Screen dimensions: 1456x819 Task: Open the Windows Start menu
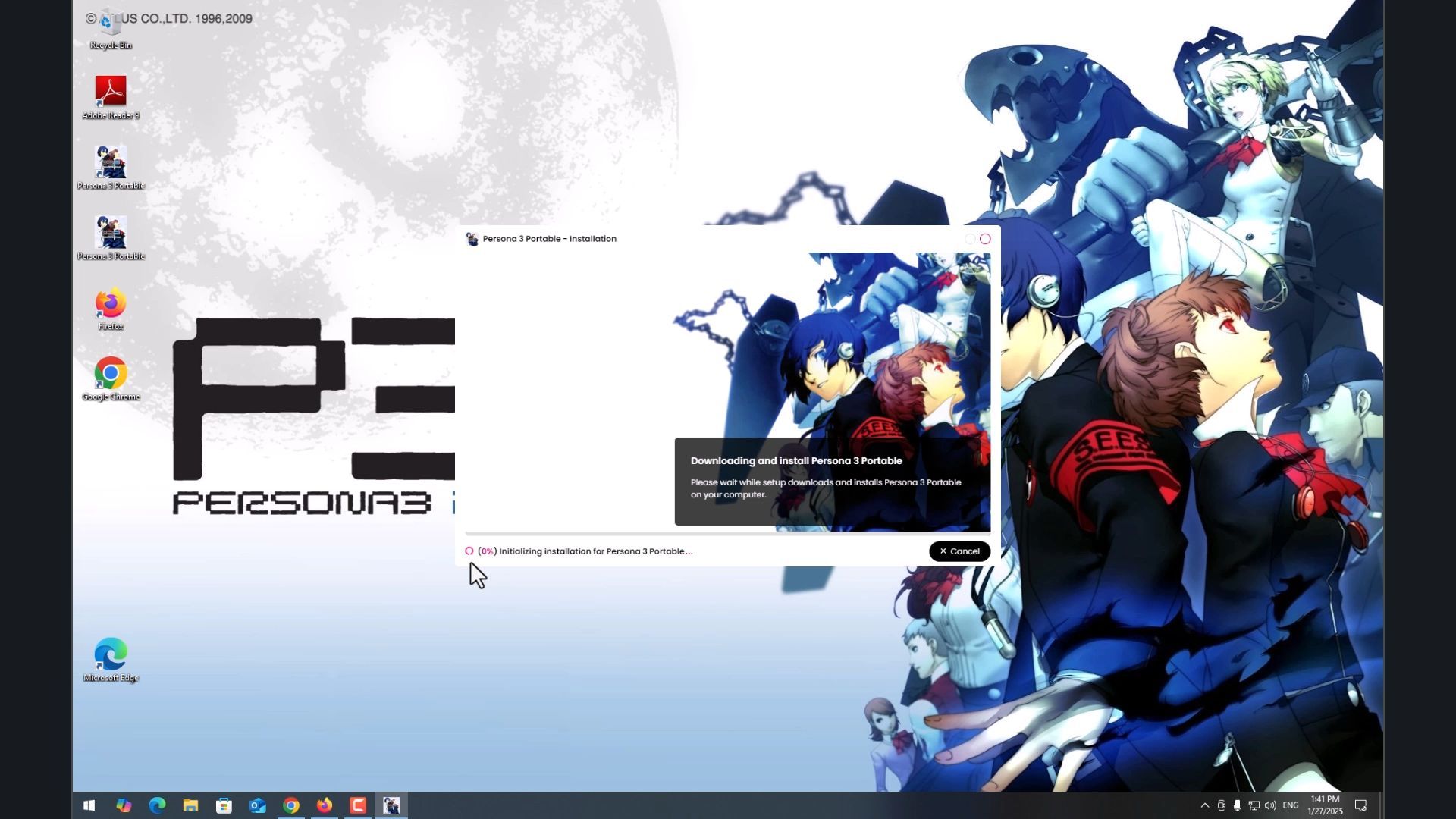coord(89,805)
